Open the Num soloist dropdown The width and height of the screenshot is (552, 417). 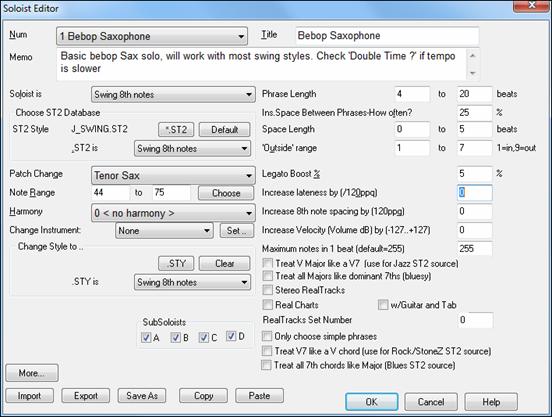click(x=152, y=36)
